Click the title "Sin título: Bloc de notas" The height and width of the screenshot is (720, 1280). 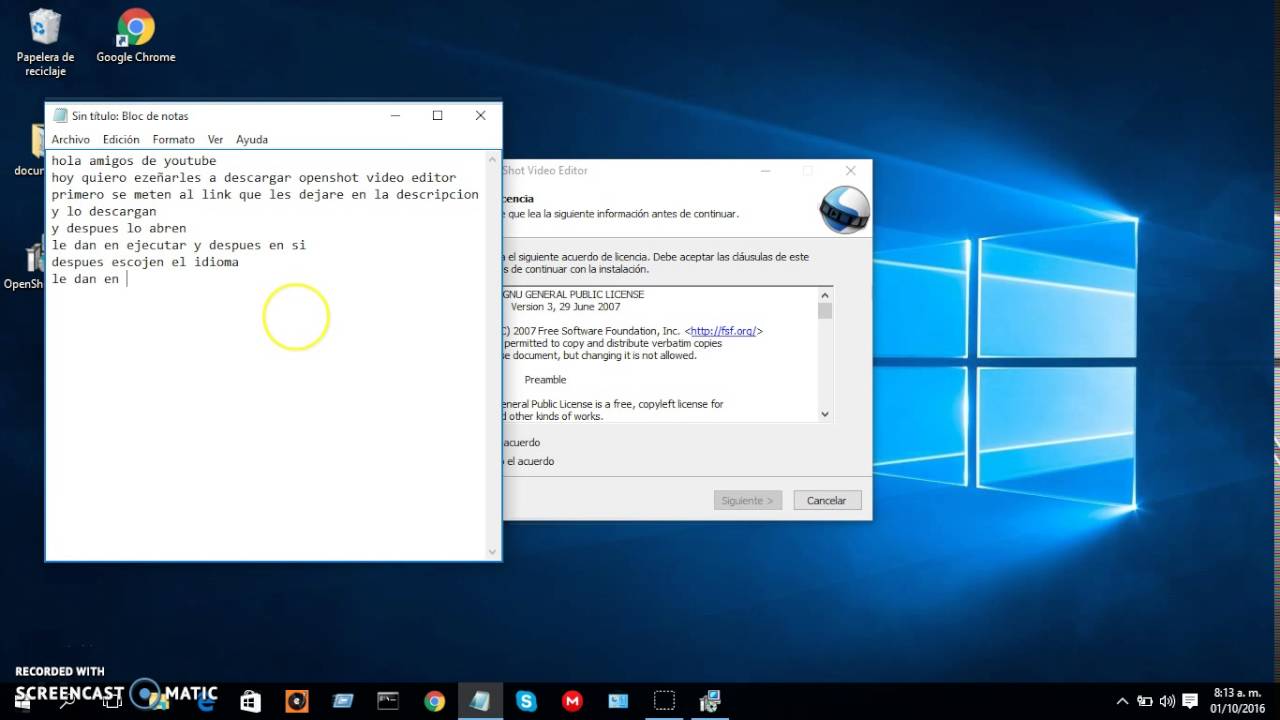tap(130, 116)
